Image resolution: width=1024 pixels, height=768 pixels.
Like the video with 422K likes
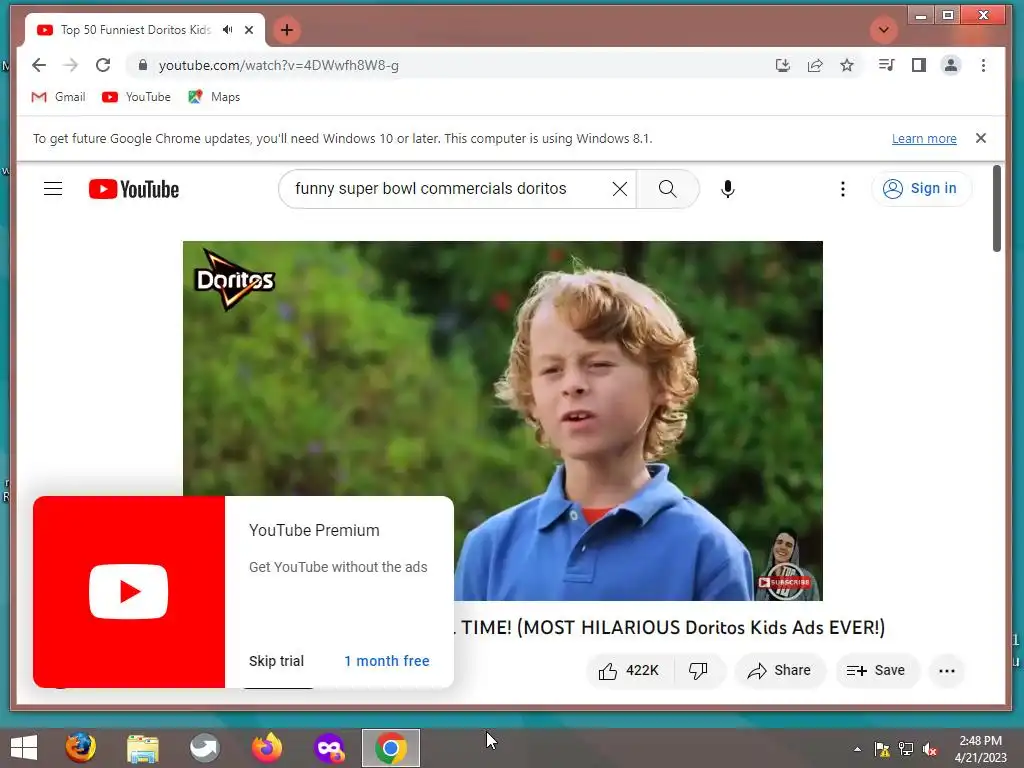coord(628,671)
